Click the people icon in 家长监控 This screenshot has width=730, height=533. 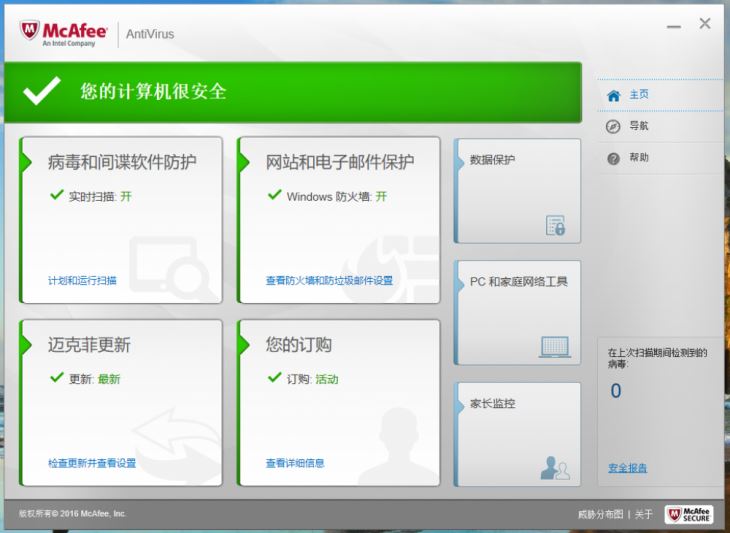[555, 468]
